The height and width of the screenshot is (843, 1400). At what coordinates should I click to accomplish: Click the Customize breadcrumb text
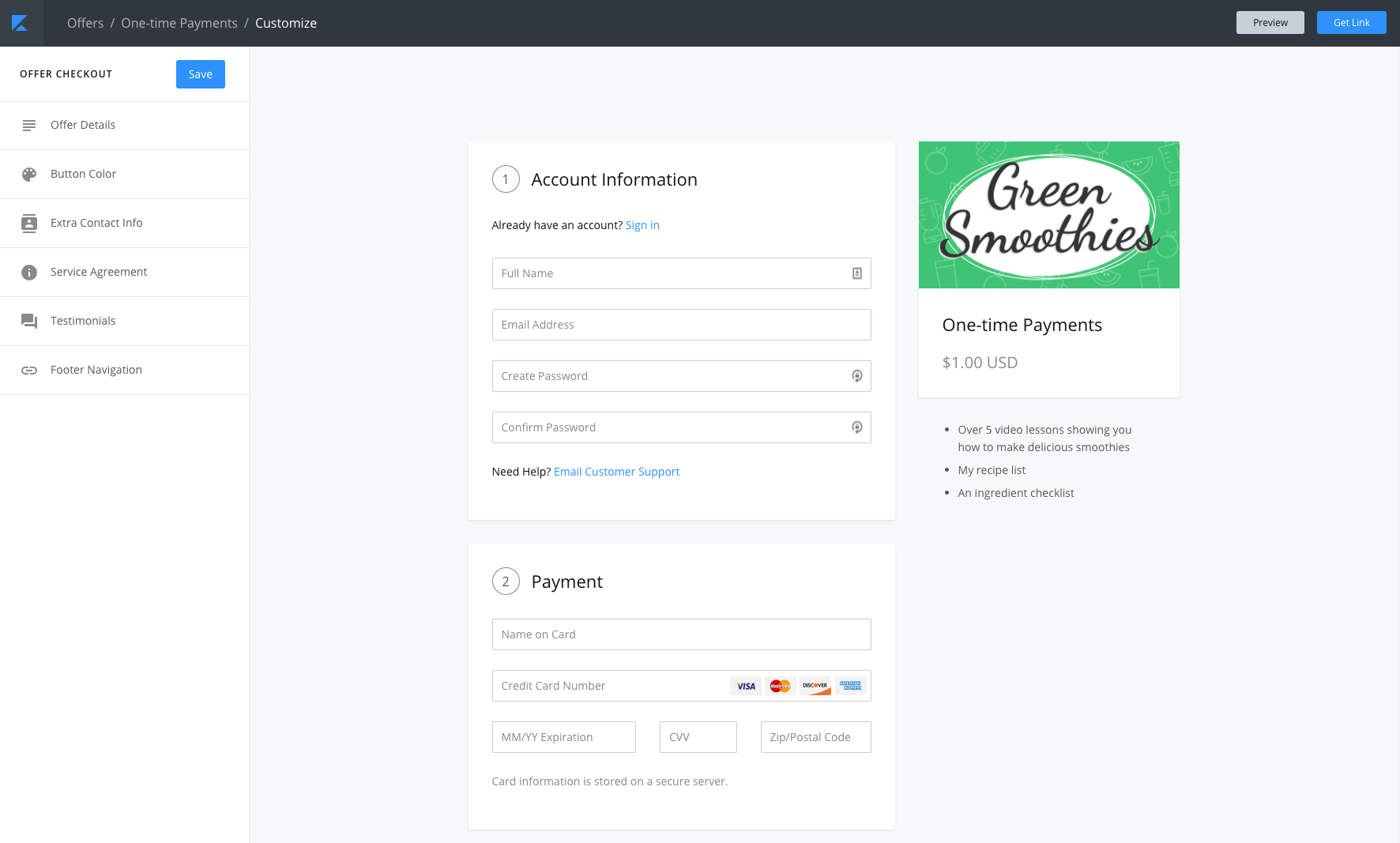tap(286, 23)
